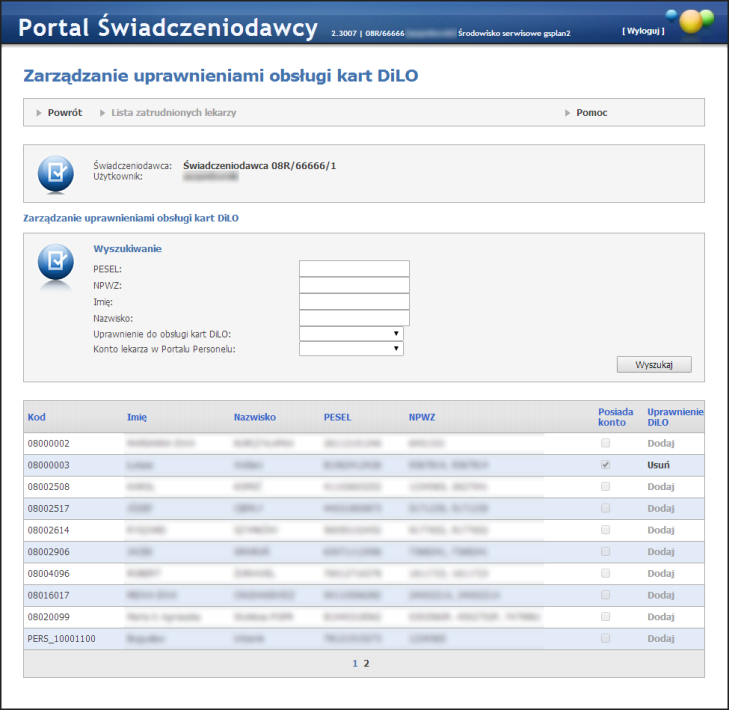
Task: Focus the NPWZ search field
Action: [x=354, y=285]
